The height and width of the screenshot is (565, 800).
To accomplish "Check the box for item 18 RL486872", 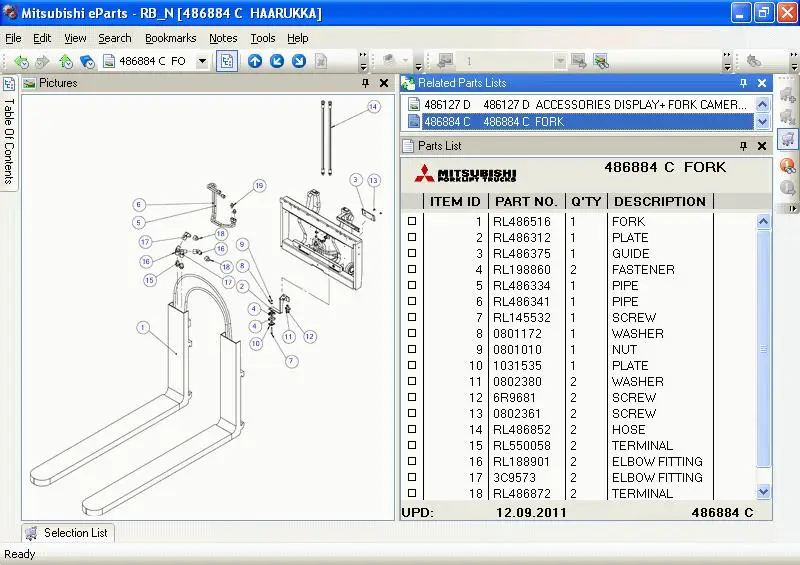I will pyautogui.click(x=412, y=493).
